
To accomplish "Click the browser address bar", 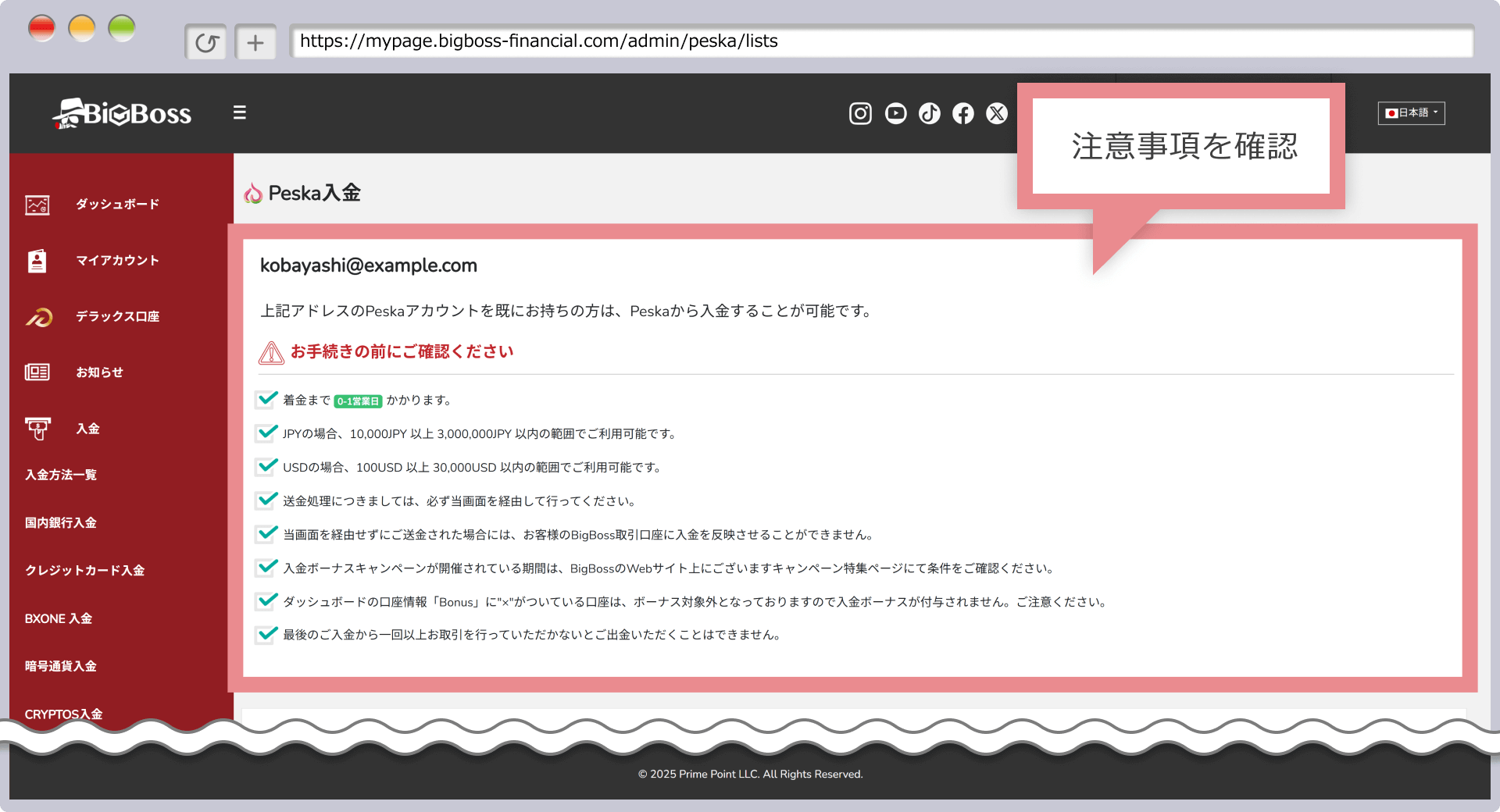I will click(881, 41).
